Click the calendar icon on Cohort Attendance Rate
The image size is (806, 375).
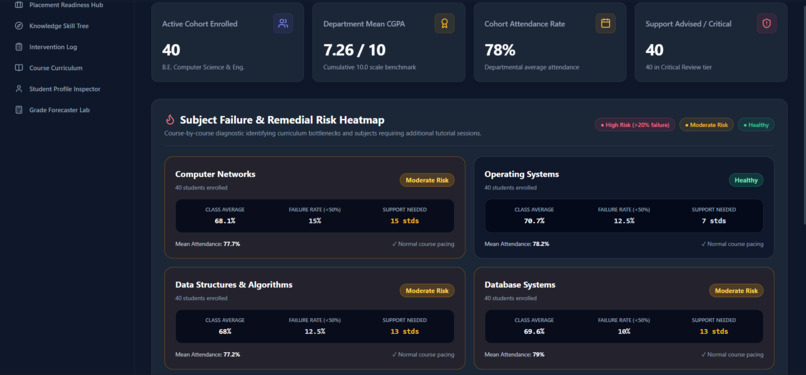pyautogui.click(x=606, y=24)
